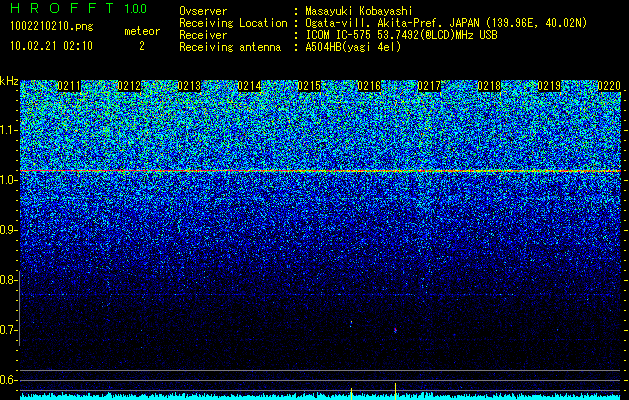This screenshot has height=400, width=629.
Task: Click the A504HB yagi antenna text
Action: pos(353,47)
